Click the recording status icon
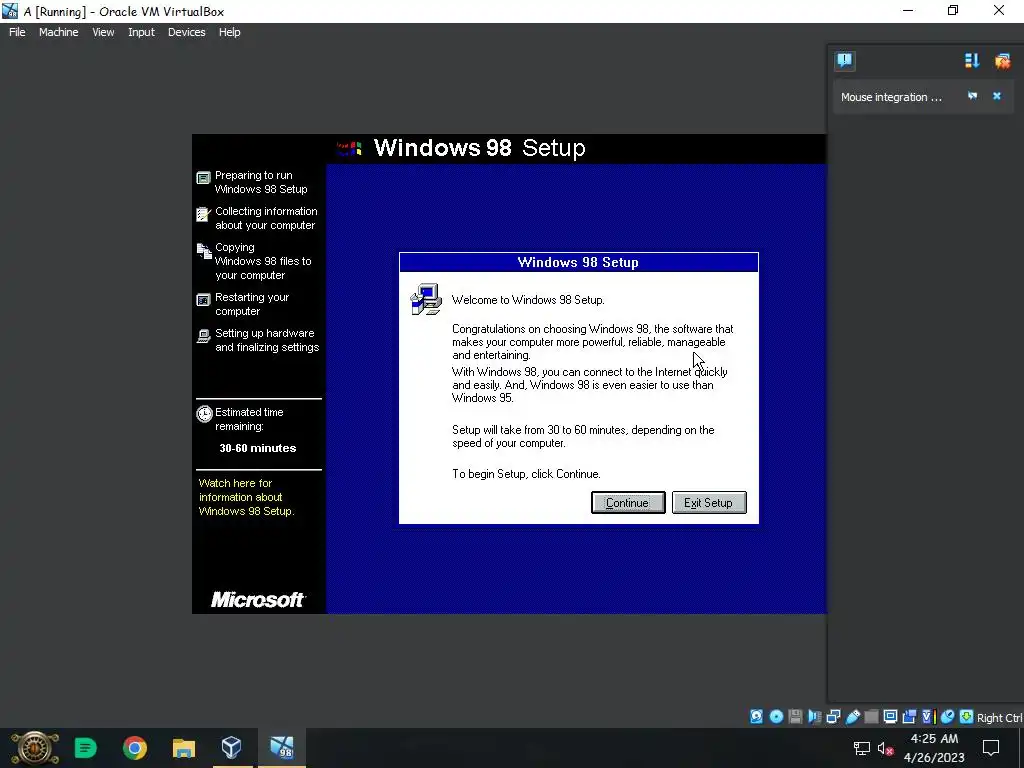This screenshot has height=768, width=1024. point(909,716)
